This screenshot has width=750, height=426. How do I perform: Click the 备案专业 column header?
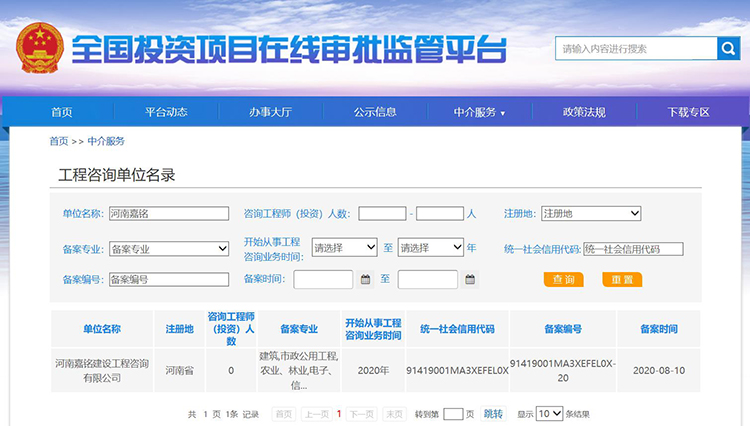pyautogui.click(x=299, y=329)
